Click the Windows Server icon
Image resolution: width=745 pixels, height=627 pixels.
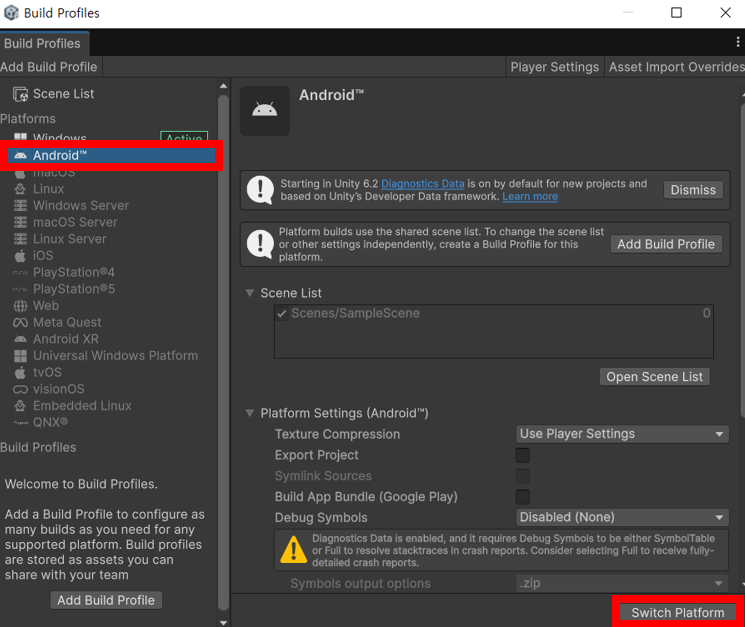coord(20,206)
